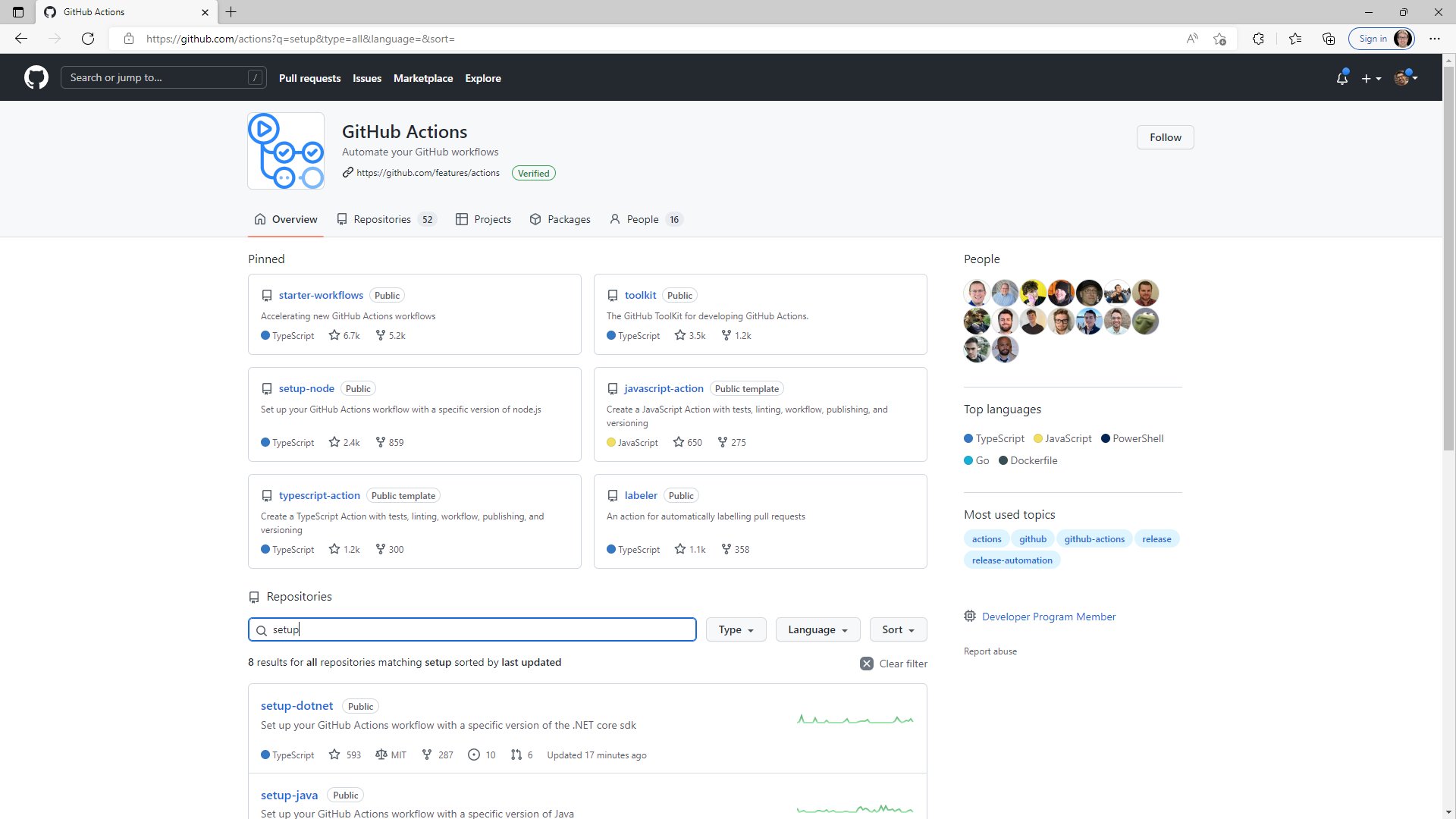Screen dimensions: 1456x819
Task: Open the user avatar menu in header
Action: tap(1405, 77)
